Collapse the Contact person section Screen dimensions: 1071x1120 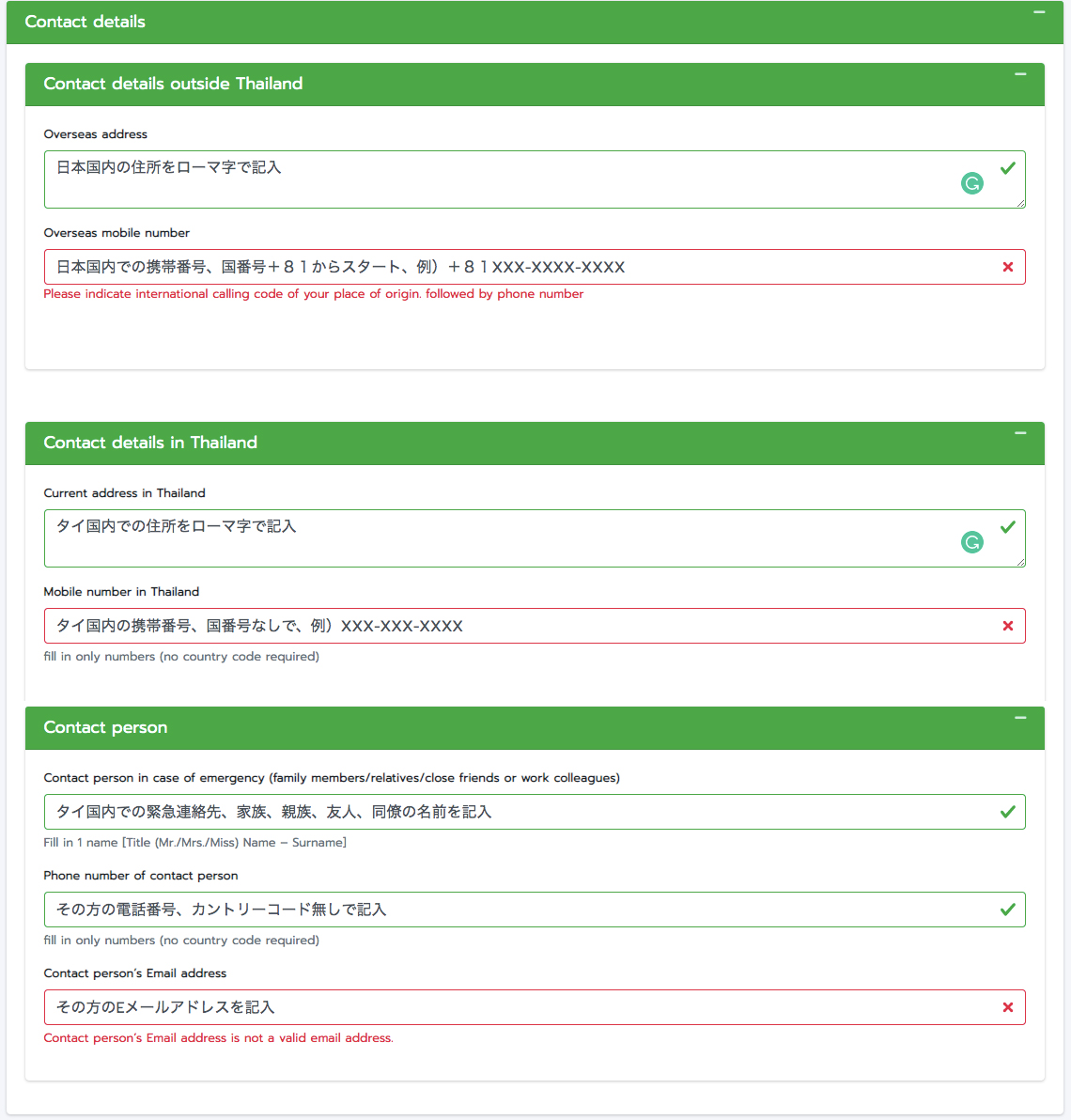pos(1020,718)
